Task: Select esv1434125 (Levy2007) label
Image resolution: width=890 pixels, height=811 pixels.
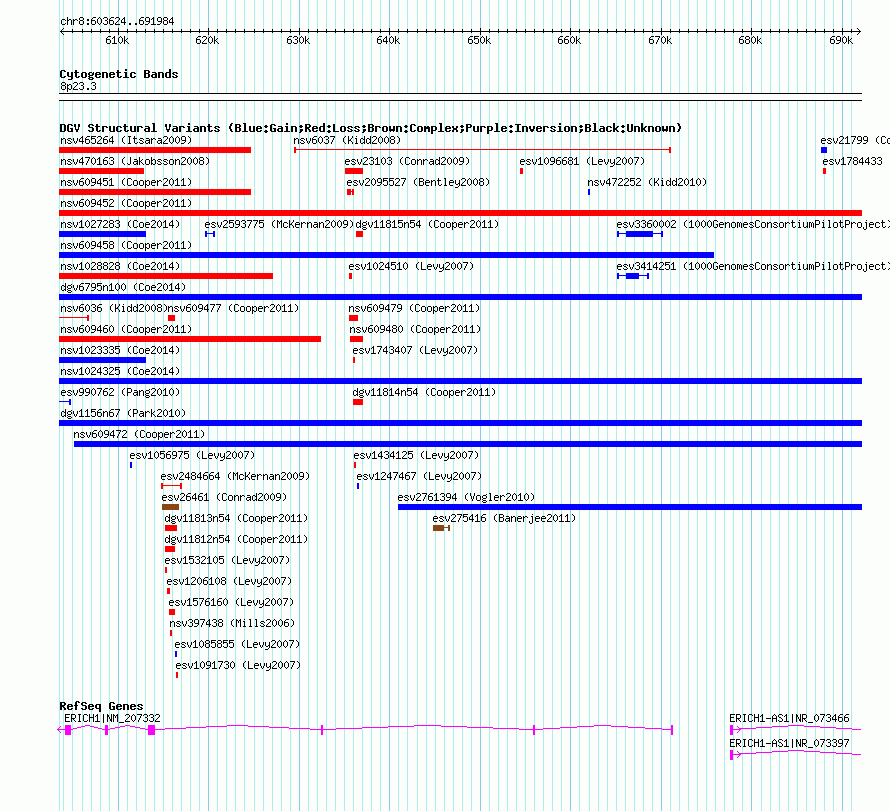Action: click(416, 455)
